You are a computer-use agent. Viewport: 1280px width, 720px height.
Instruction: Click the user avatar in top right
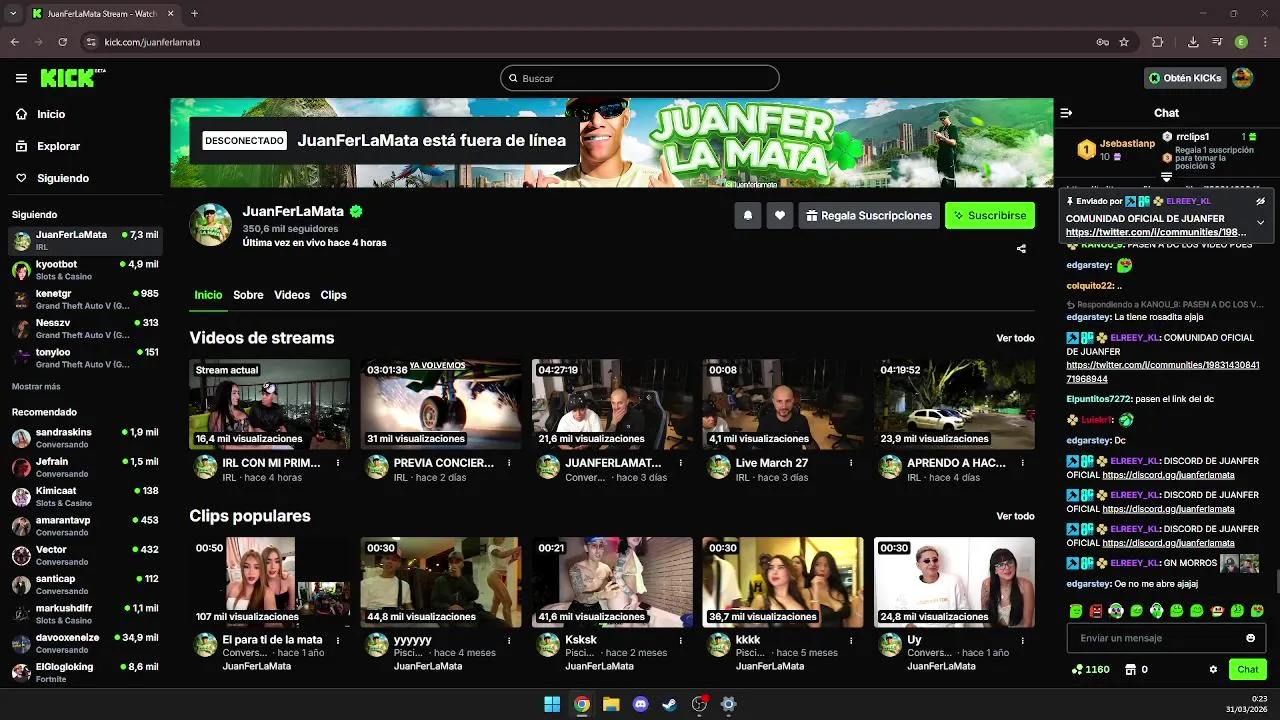(1242, 78)
